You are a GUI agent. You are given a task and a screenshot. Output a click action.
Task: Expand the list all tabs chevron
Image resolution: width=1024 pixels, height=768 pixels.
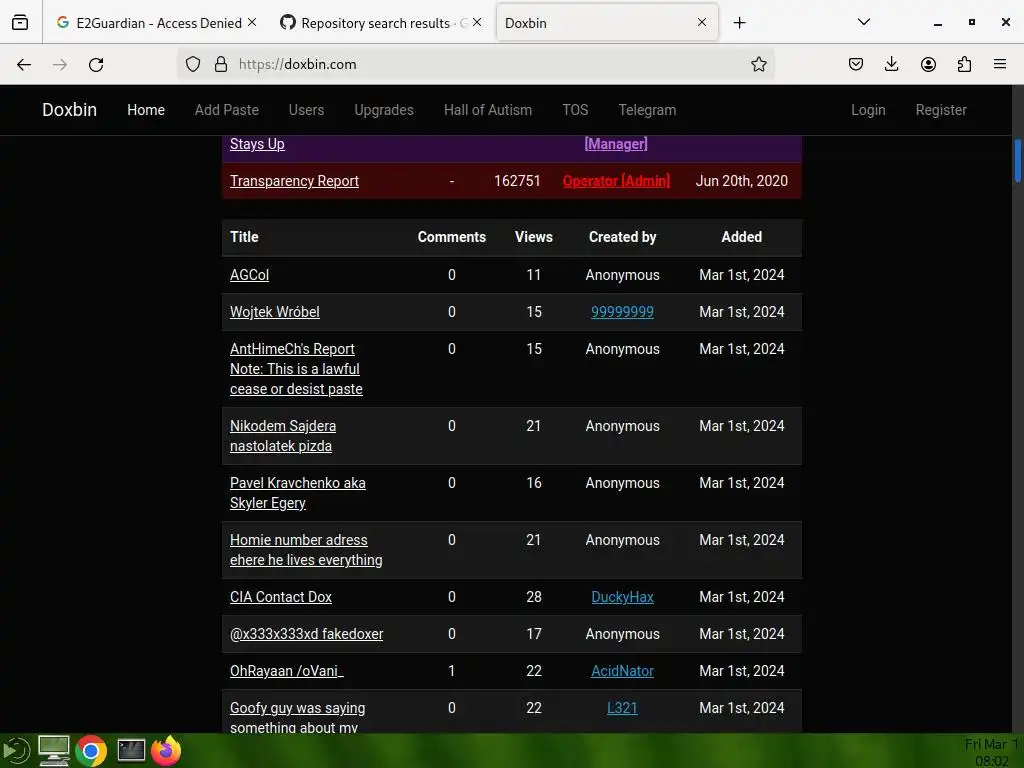(863, 22)
